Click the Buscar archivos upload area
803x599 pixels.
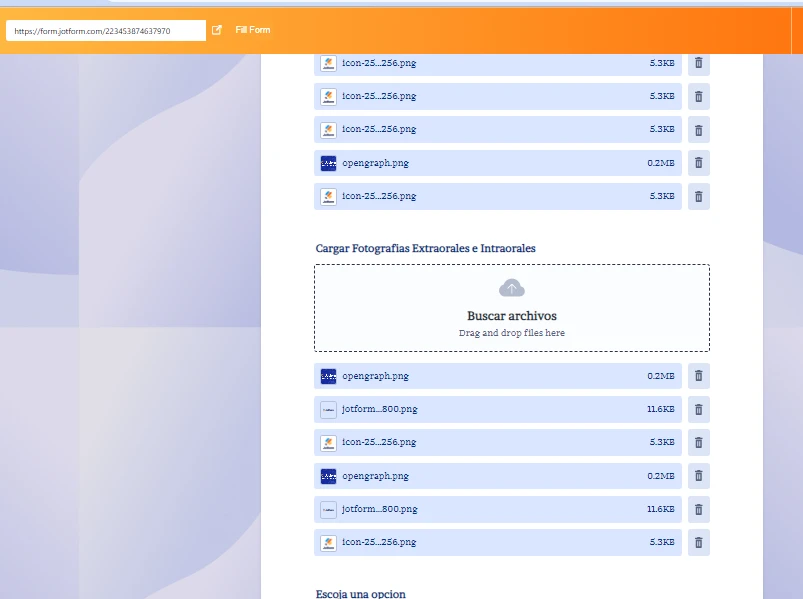click(511, 315)
